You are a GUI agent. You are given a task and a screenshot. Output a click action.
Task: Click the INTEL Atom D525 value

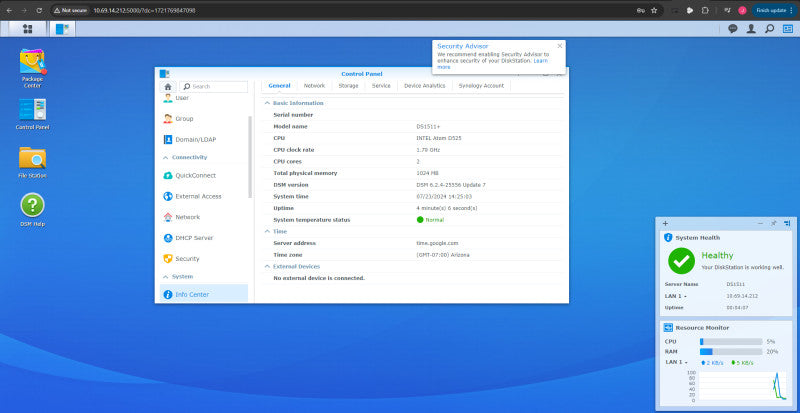pyautogui.click(x=439, y=138)
